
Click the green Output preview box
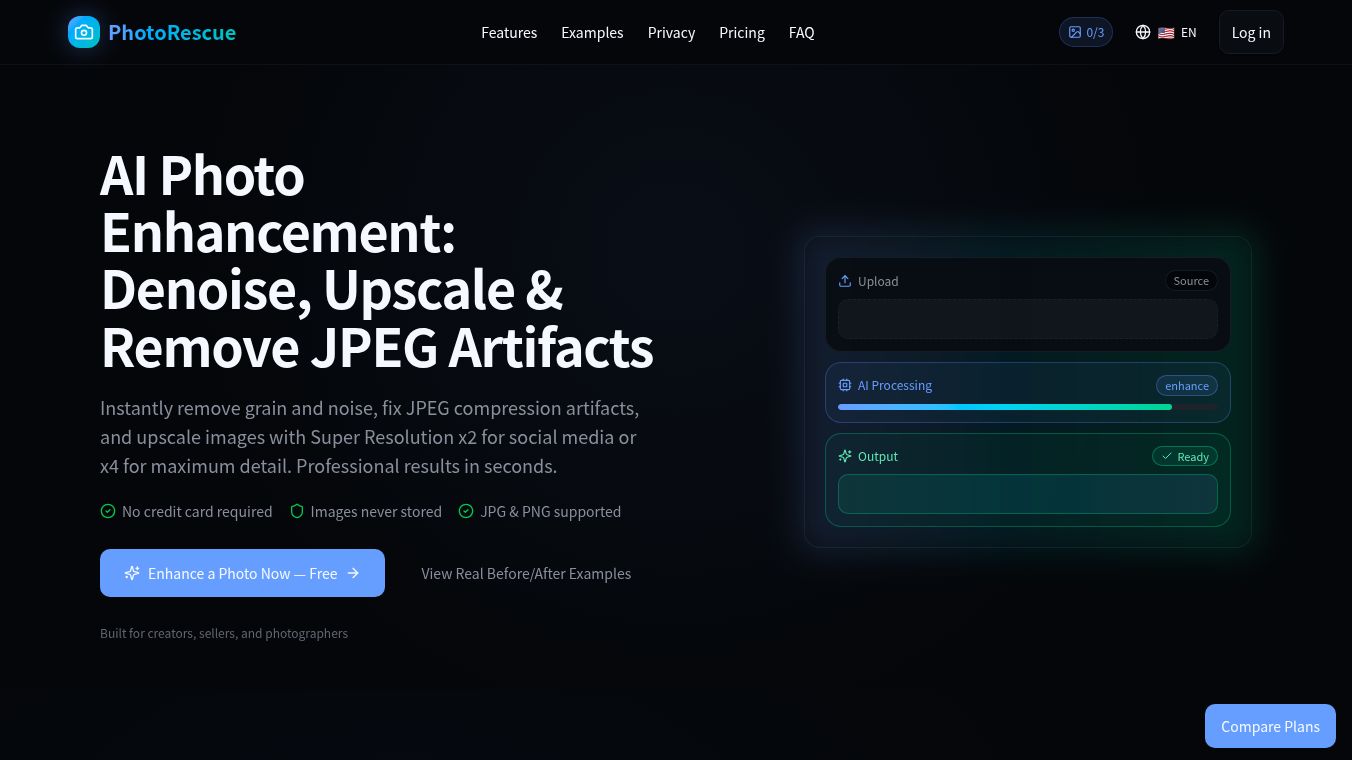point(1028,494)
